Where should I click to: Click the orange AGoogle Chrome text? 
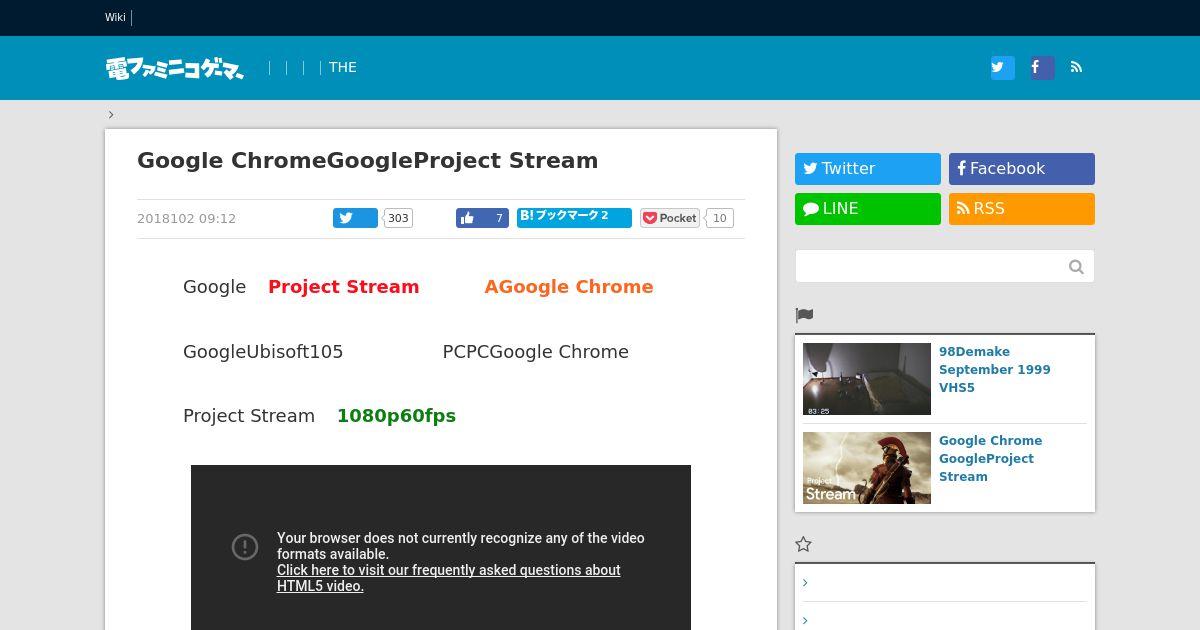point(569,287)
